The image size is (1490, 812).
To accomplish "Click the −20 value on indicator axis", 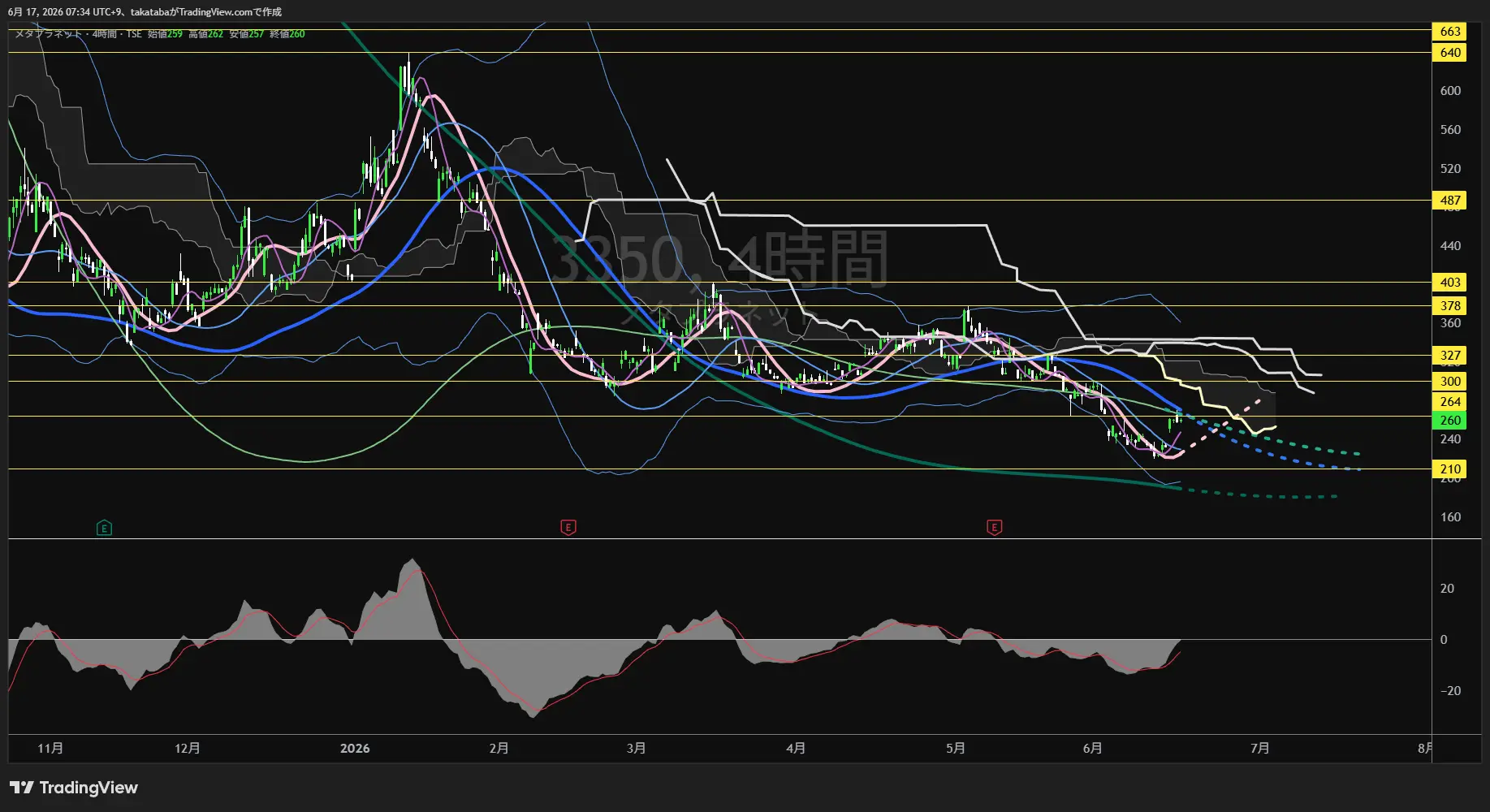I will tap(1450, 691).
